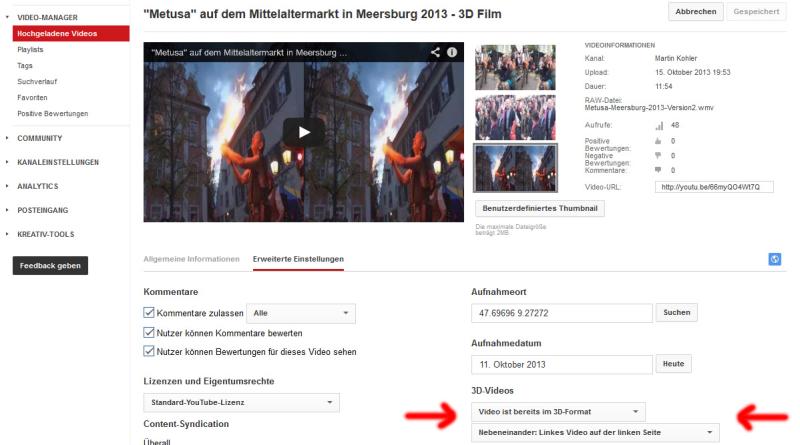Expand the Analytics sidebar section
Image resolution: width=800 pixels, height=445 pixels.
(x=39, y=186)
